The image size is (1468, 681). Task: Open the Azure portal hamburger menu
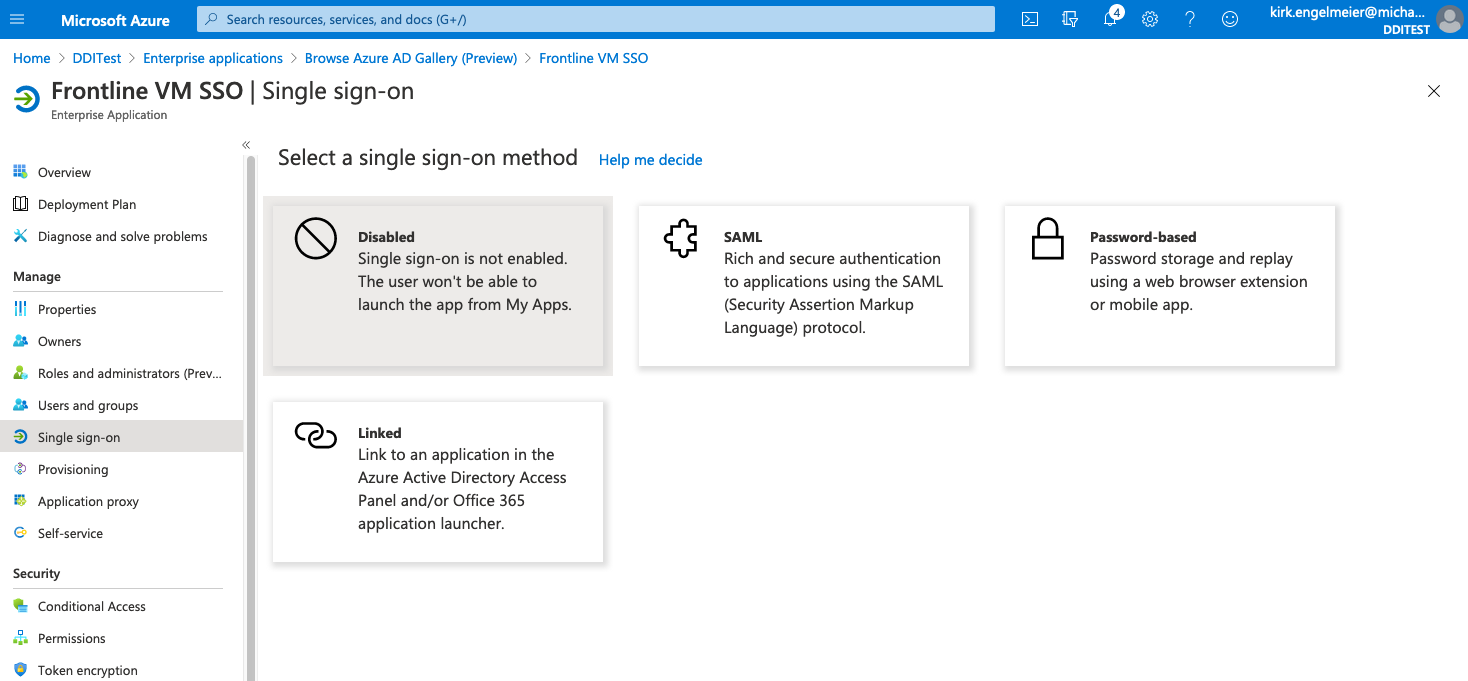(17, 19)
